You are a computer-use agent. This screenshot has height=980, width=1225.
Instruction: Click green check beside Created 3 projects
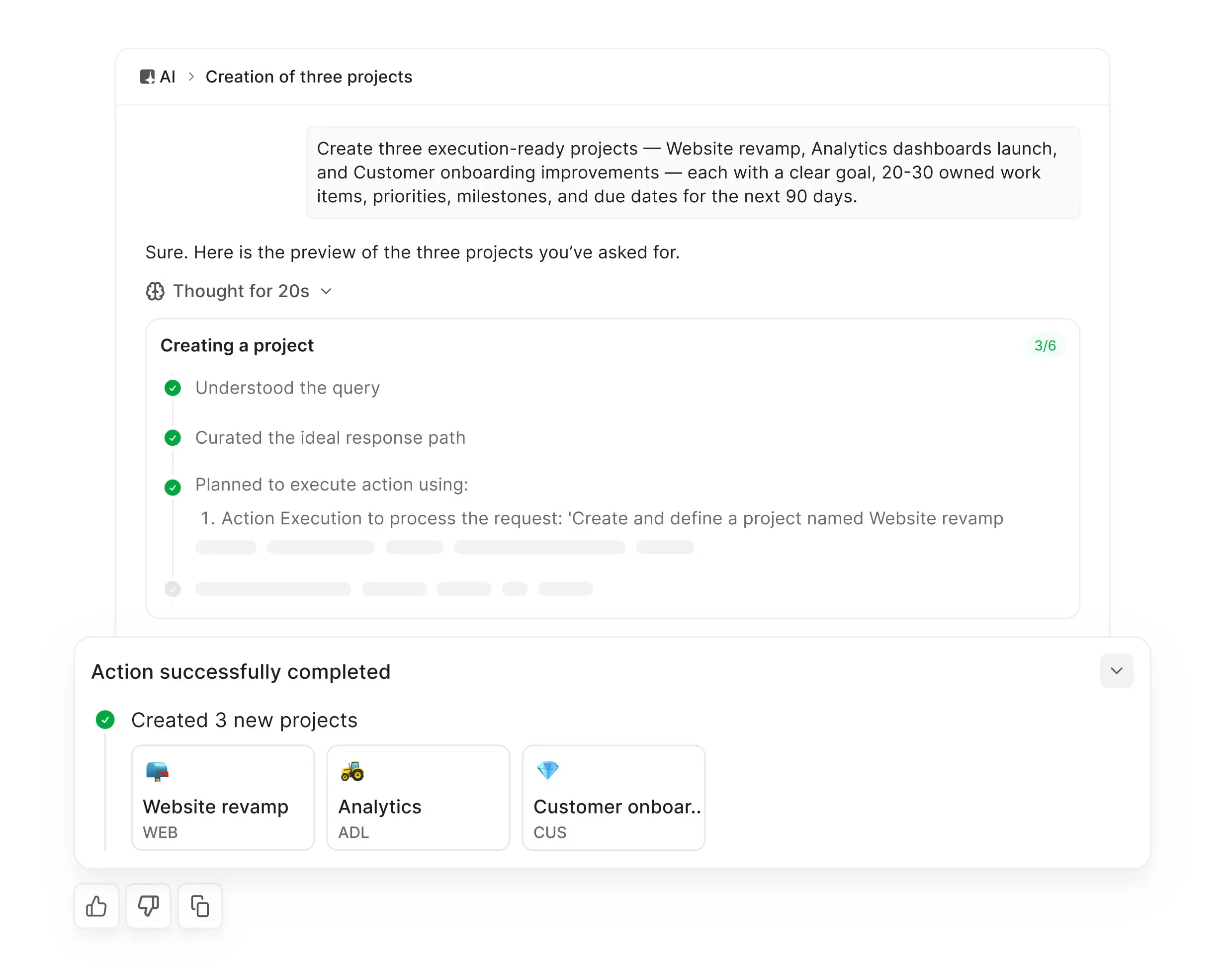click(105, 720)
